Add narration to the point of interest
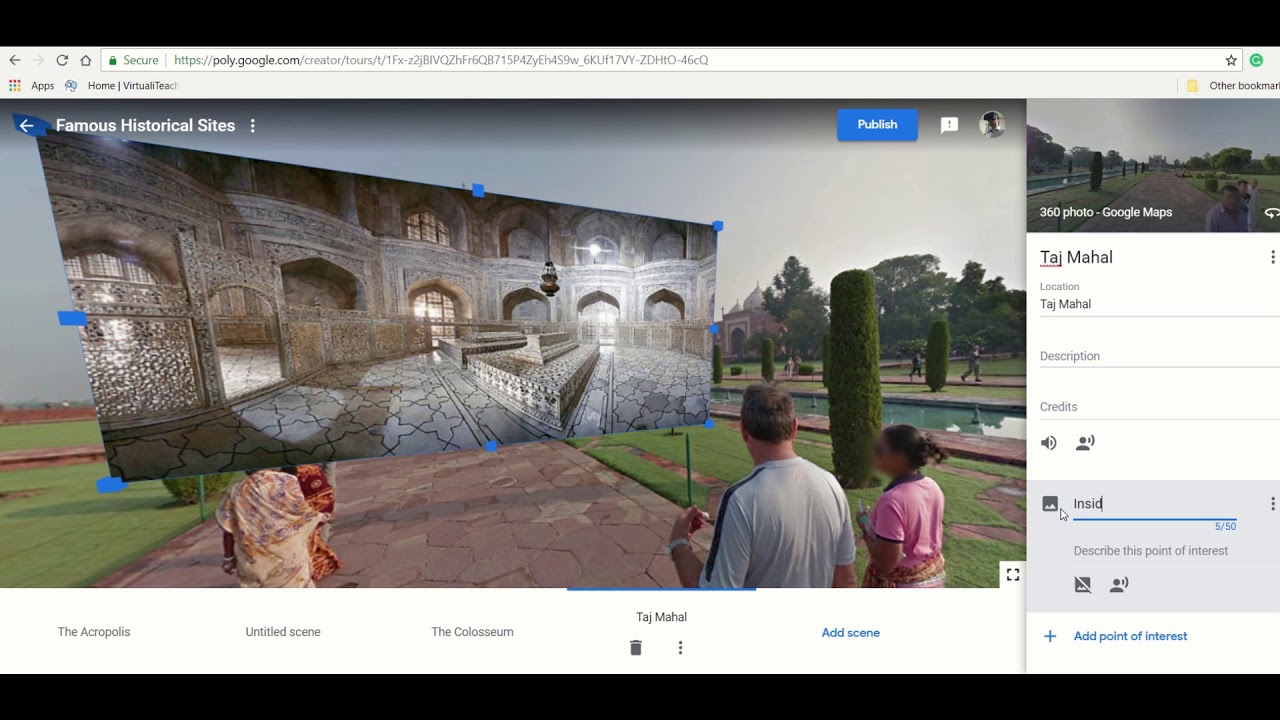The width and height of the screenshot is (1280, 720). (x=1119, y=584)
